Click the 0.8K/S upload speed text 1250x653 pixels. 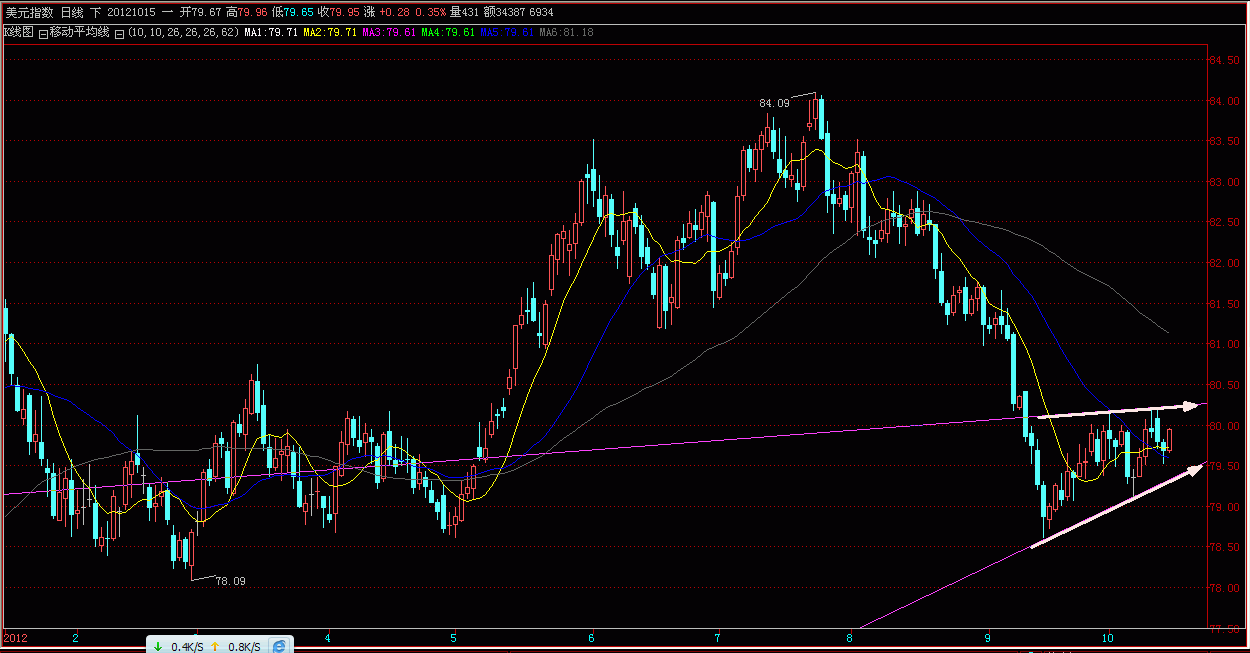pyautogui.click(x=243, y=647)
